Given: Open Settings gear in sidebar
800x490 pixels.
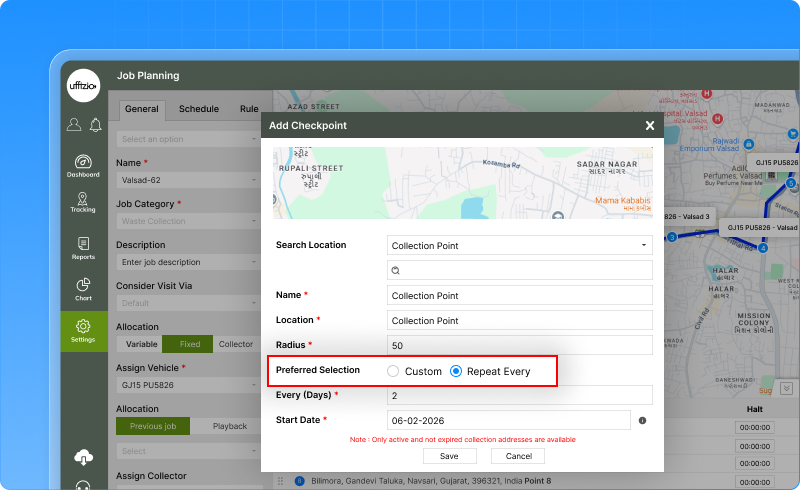Looking at the screenshot, I should click(x=83, y=331).
